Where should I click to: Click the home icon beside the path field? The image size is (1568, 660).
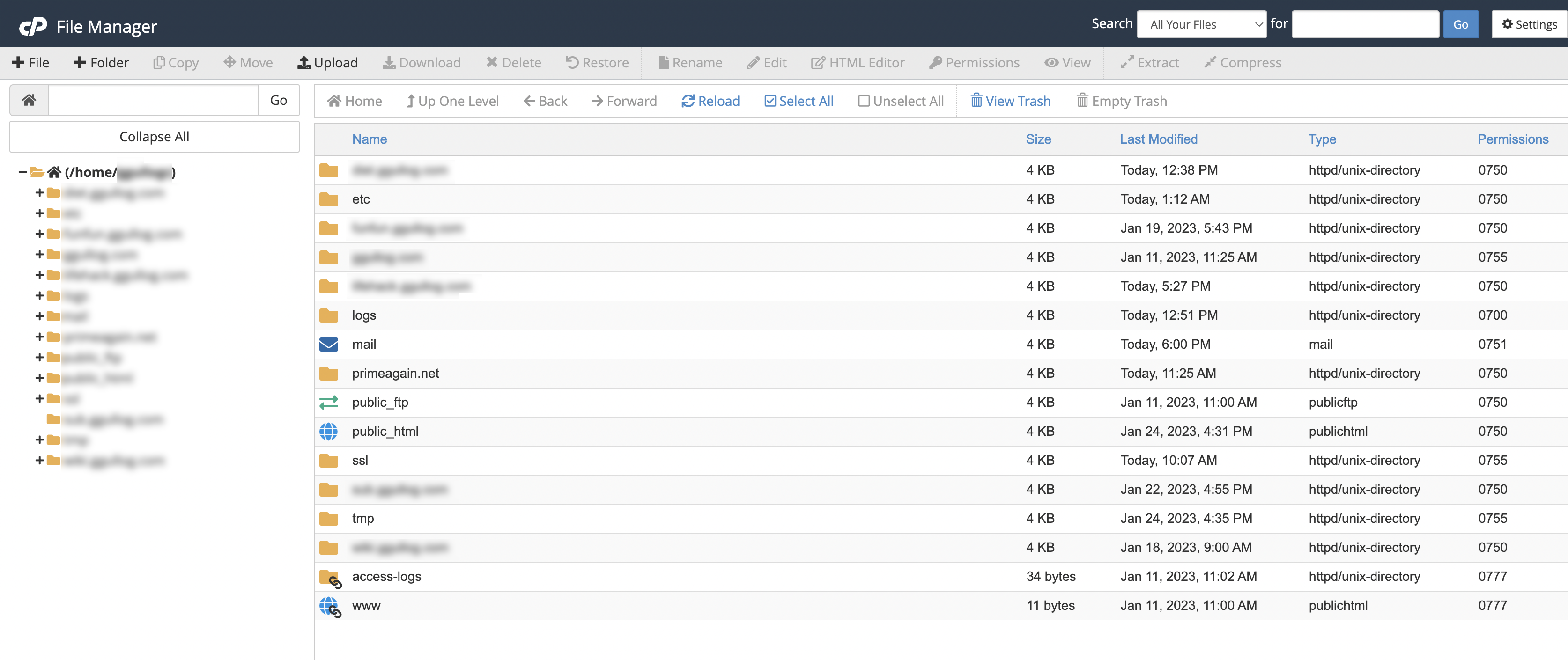point(29,100)
